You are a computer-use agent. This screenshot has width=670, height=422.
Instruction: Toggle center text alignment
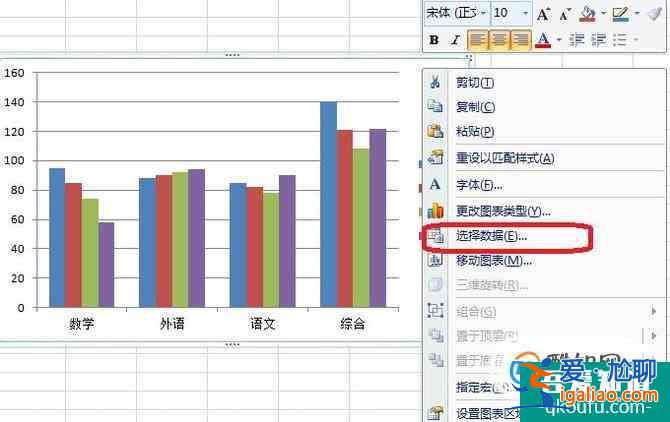pos(499,40)
